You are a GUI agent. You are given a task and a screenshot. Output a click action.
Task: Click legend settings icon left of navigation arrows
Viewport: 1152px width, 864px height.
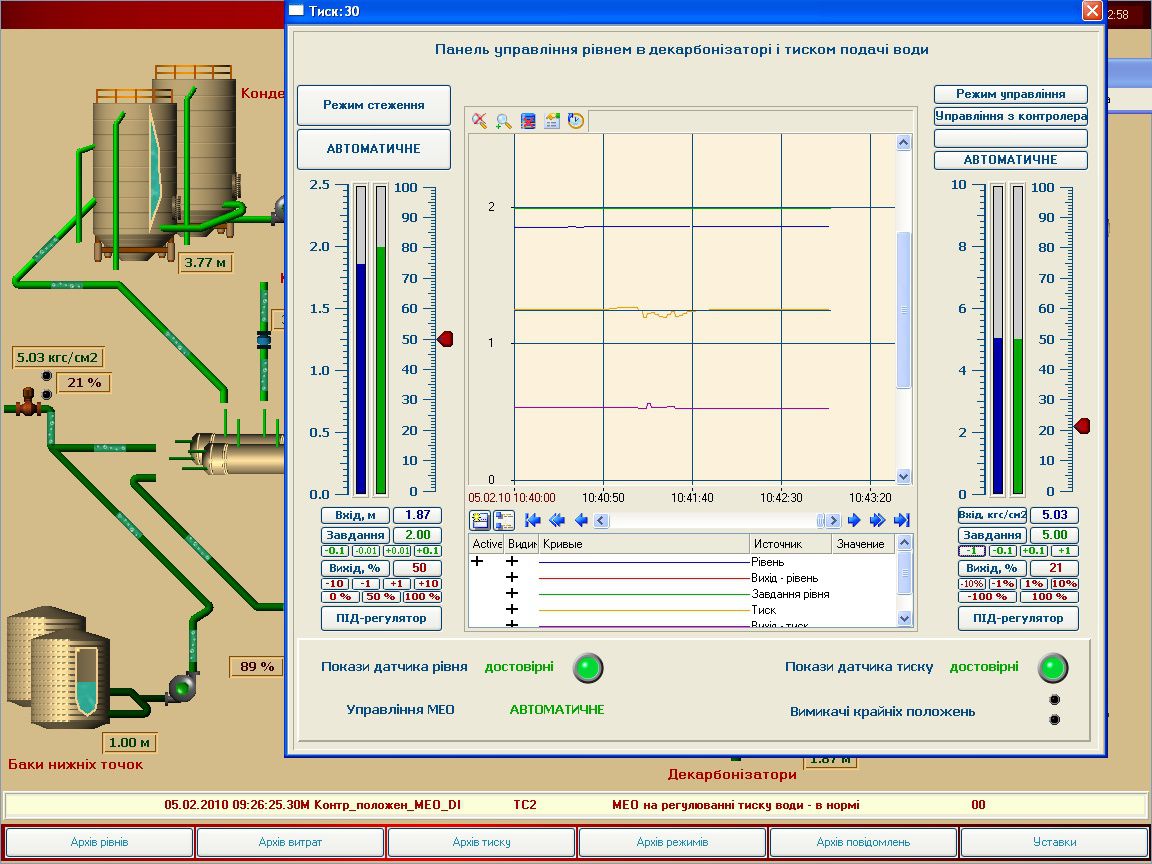coord(480,519)
